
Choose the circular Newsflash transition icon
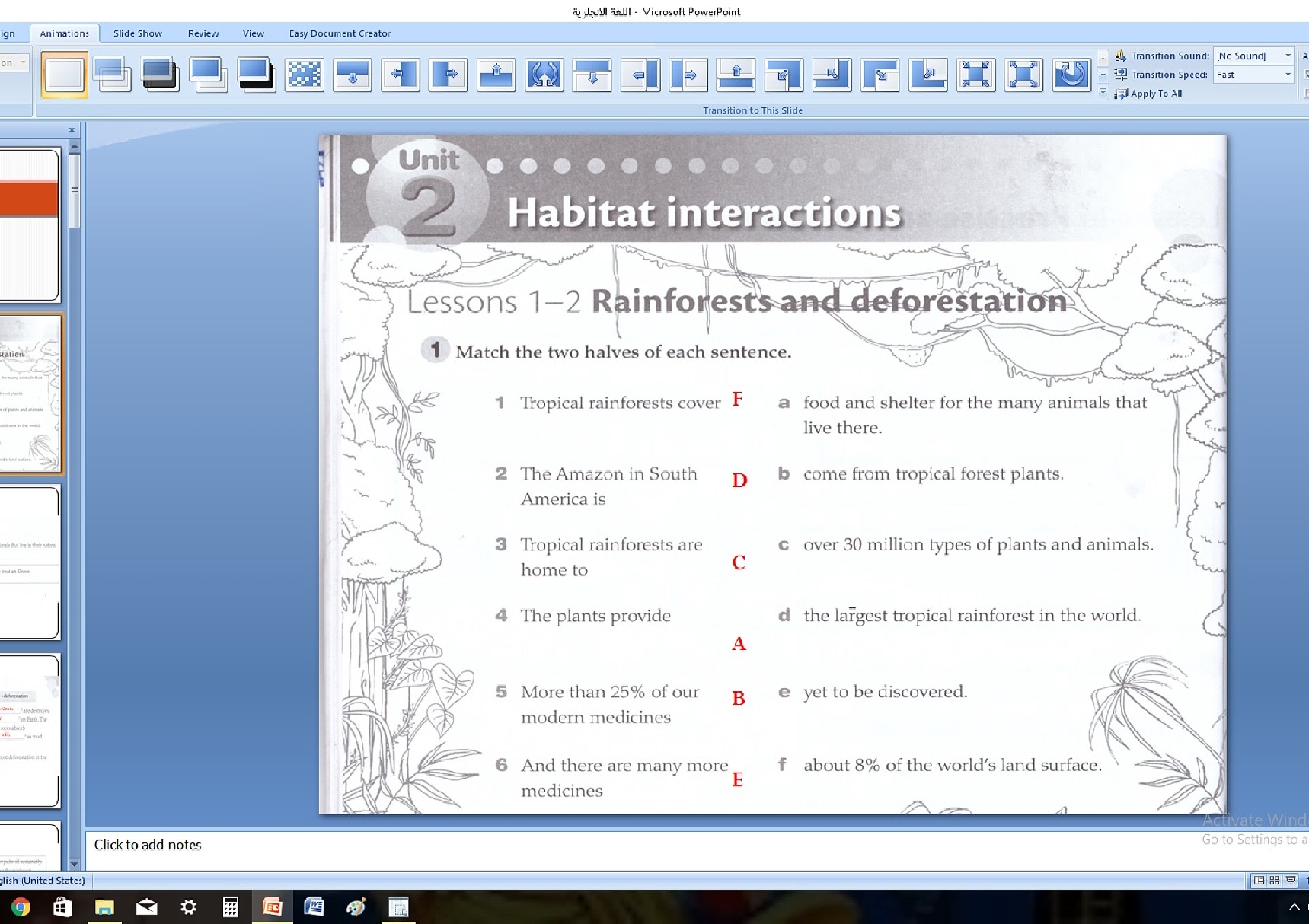(x=544, y=75)
